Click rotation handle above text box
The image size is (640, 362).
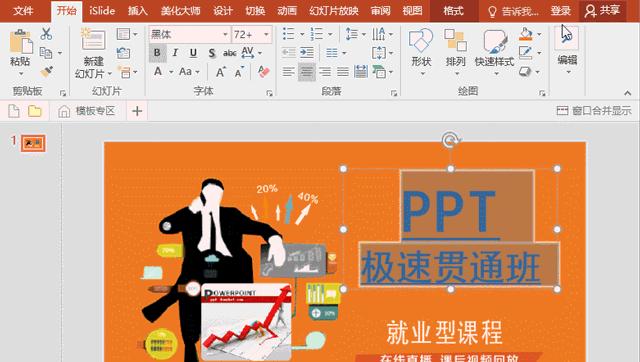[x=450, y=140]
